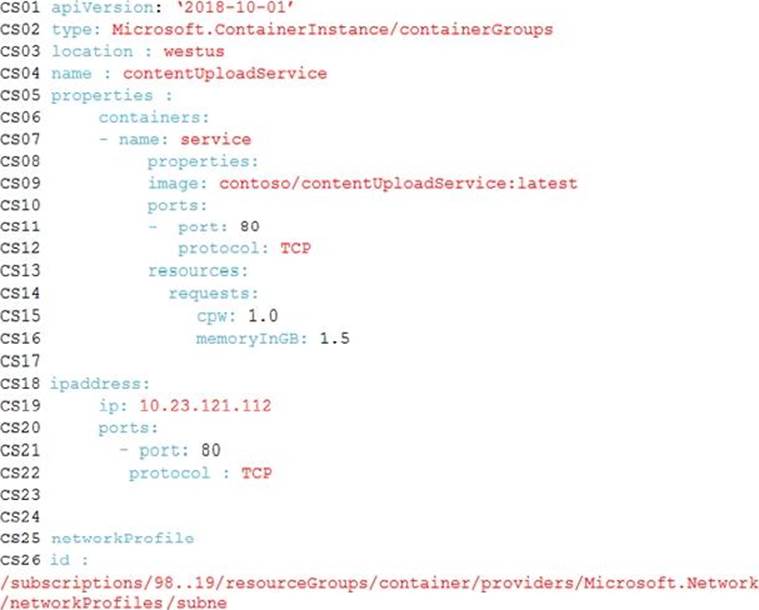Select the IP address 10.23.121.112
Viewport: 759px width, 610px height.
[x=205, y=405]
